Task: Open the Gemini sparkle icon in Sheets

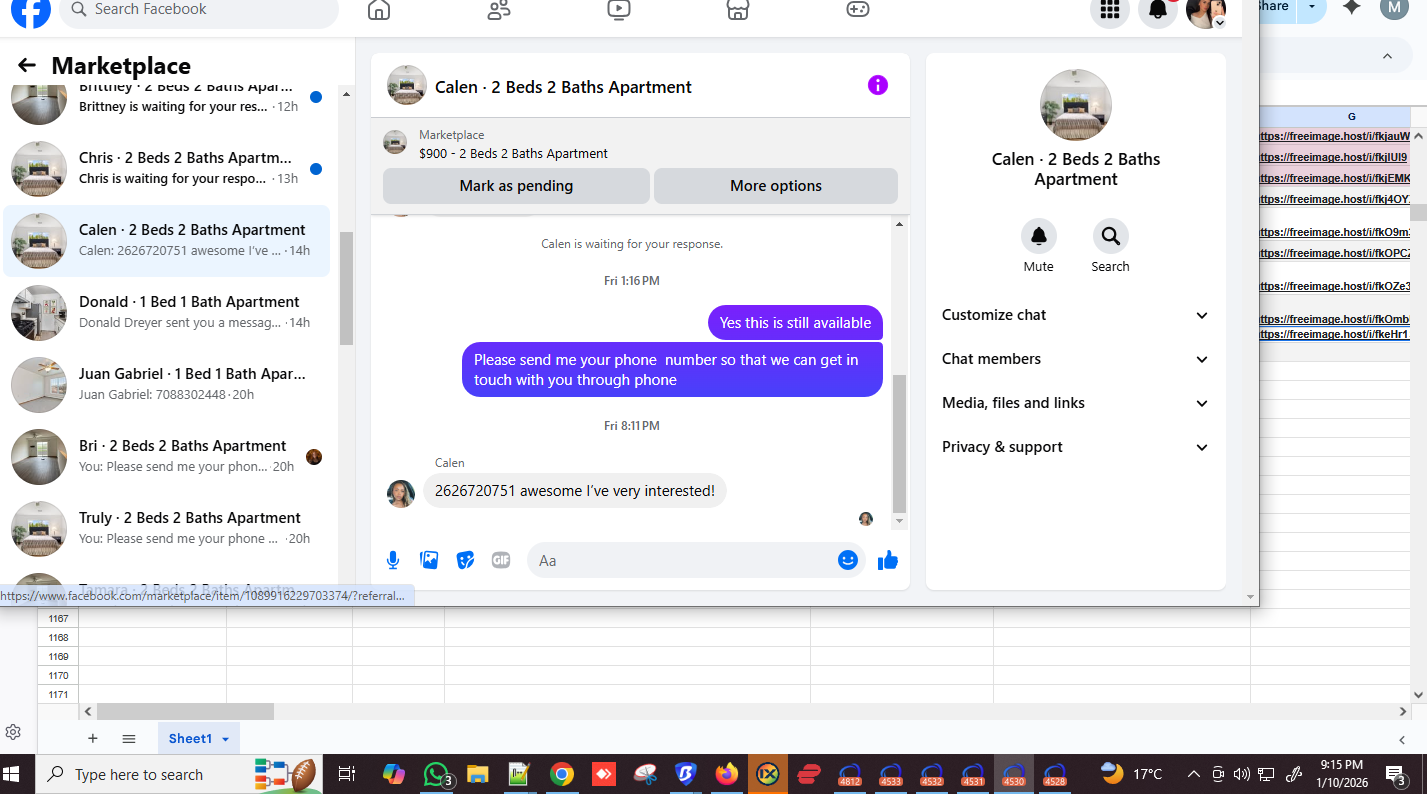Action: tap(1352, 8)
